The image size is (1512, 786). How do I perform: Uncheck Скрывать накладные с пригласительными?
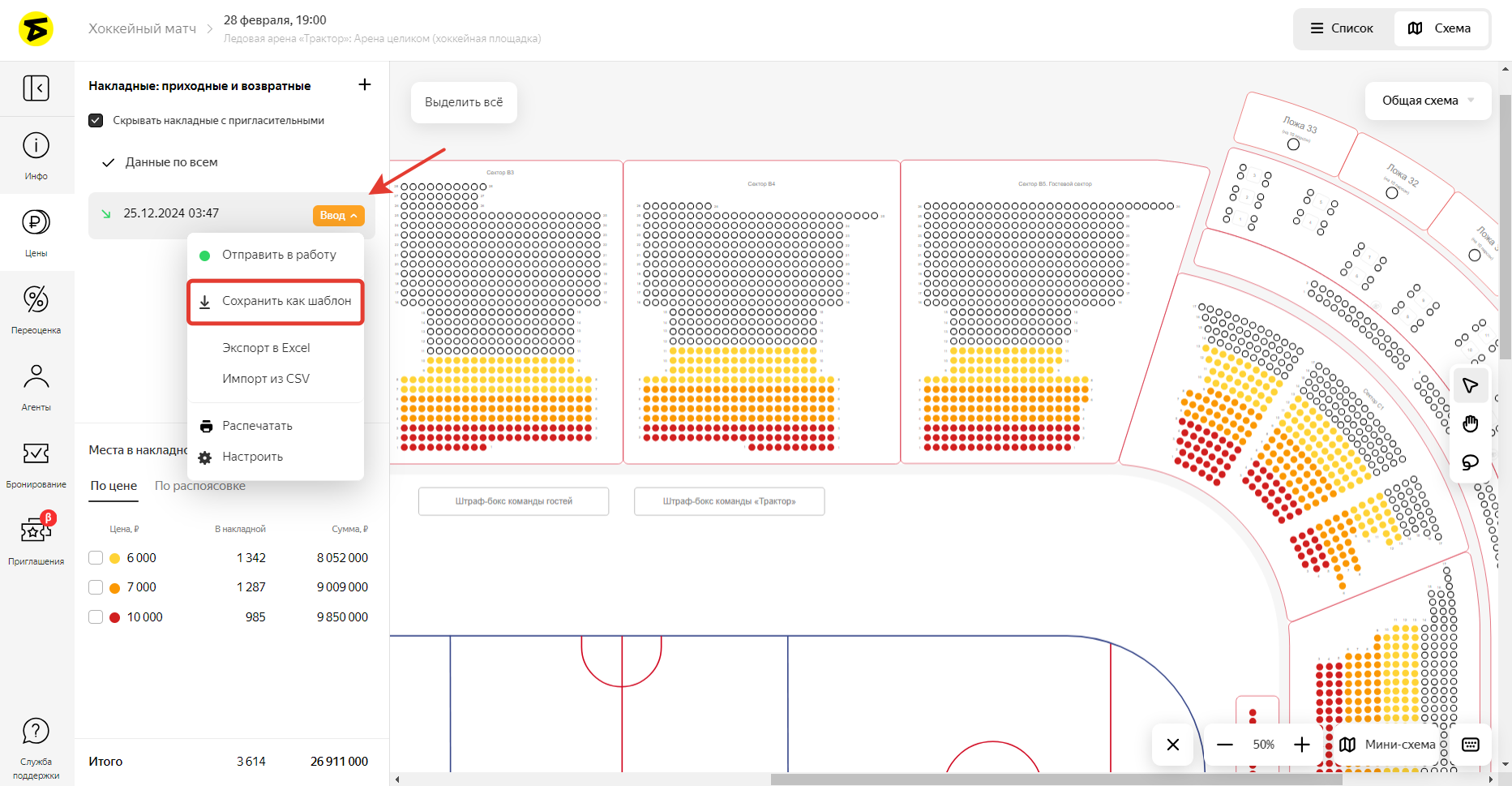tap(96, 121)
